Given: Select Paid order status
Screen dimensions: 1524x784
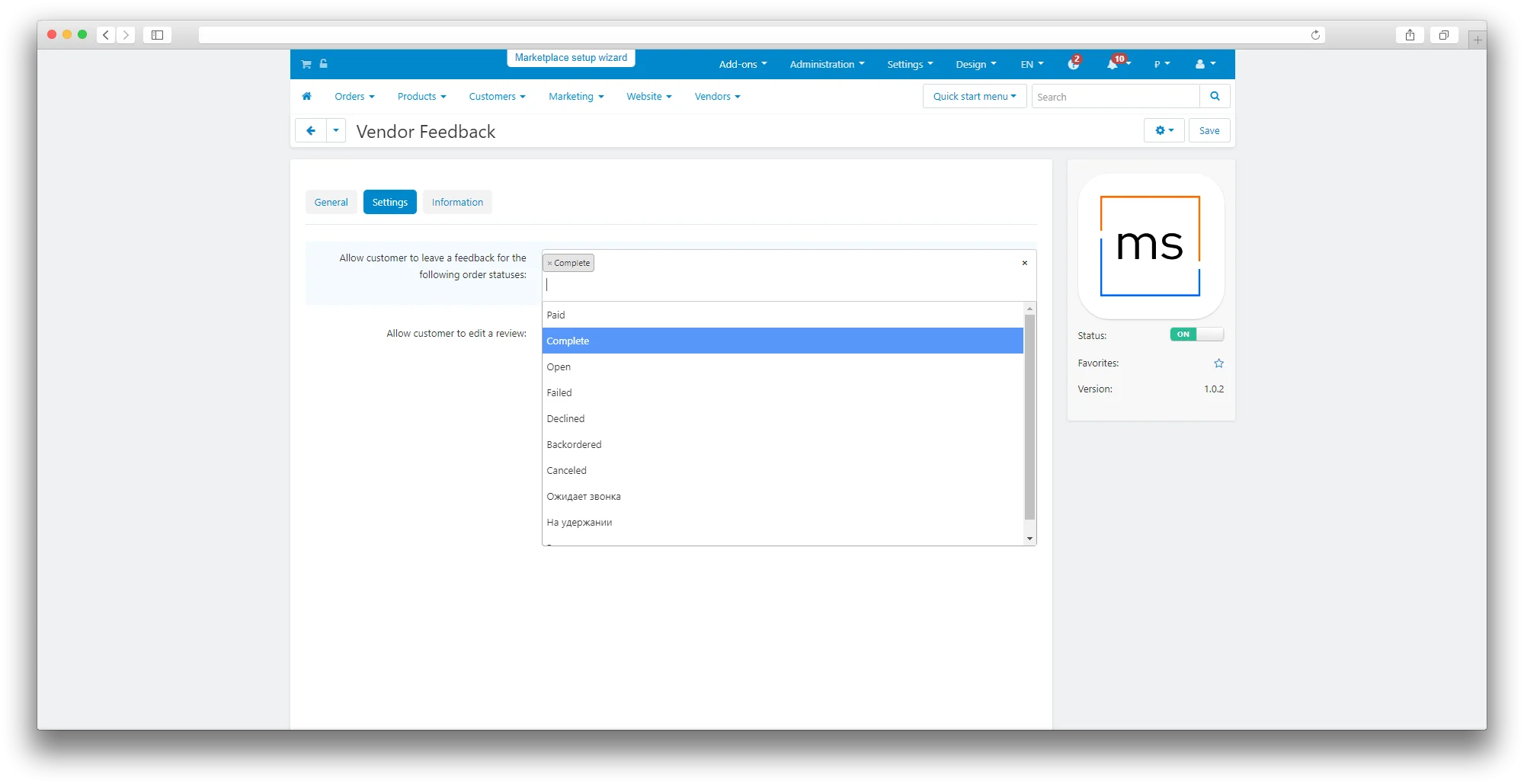Looking at the screenshot, I should click(783, 315).
